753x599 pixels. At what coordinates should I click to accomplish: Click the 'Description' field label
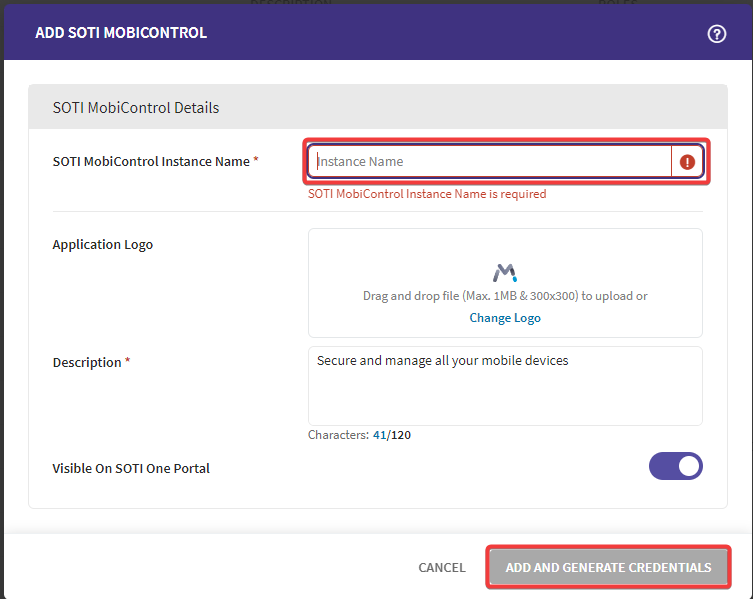click(87, 363)
